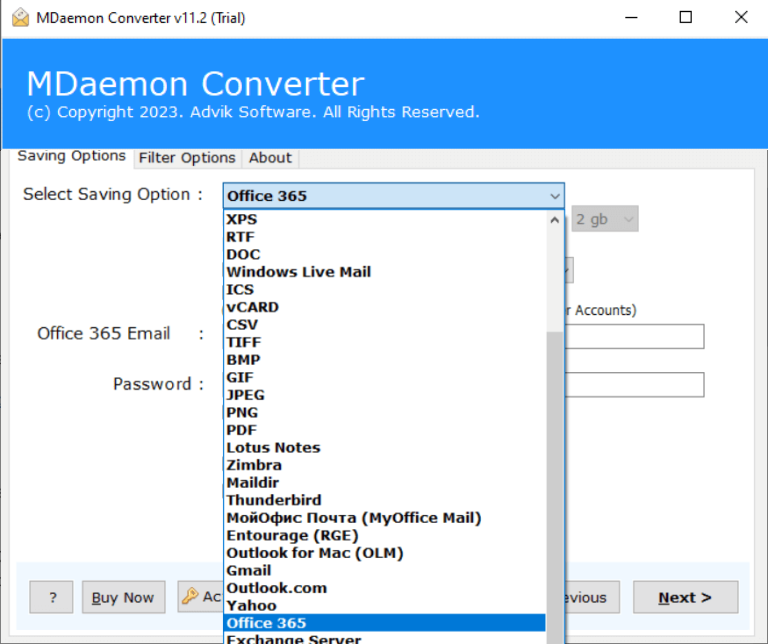This screenshot has height=644, width=768.
Task: Click highlighted Office 365 list entry
Action: click(385, 623)
